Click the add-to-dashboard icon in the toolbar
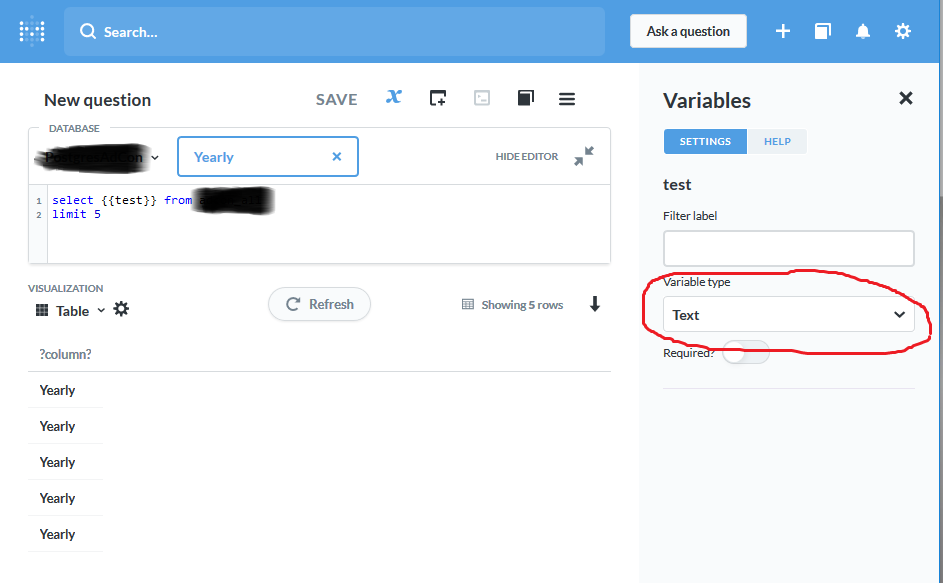Viewport: 943px width, 583px height. [437, 97]
